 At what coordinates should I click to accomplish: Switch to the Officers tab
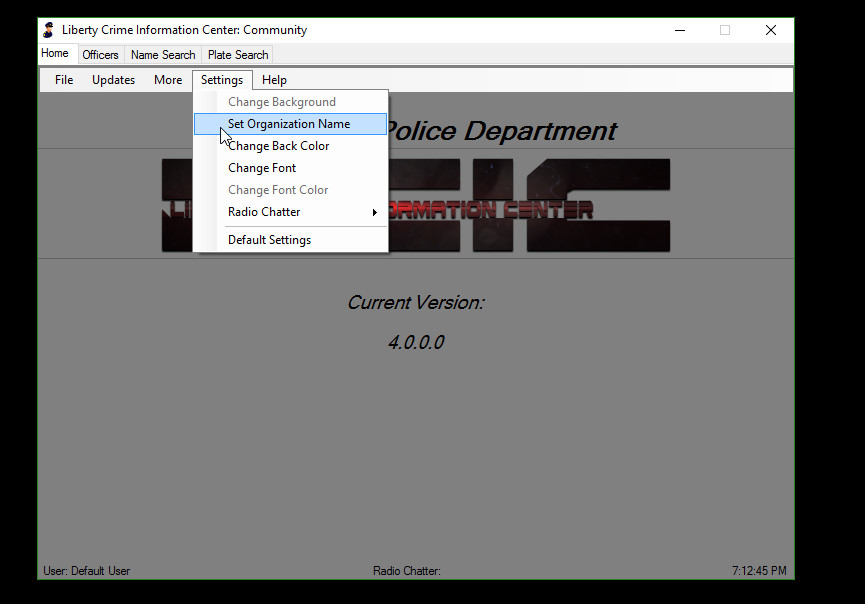100,55
